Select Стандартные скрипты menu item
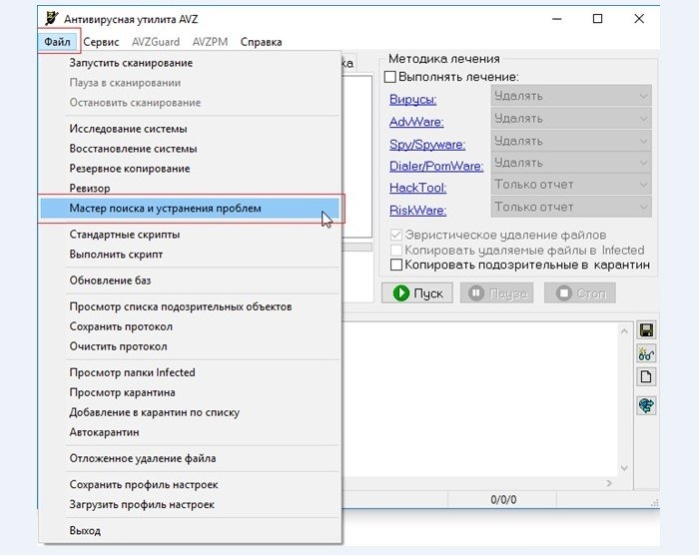This screenshot has width=699, height=555. (190, 234)
